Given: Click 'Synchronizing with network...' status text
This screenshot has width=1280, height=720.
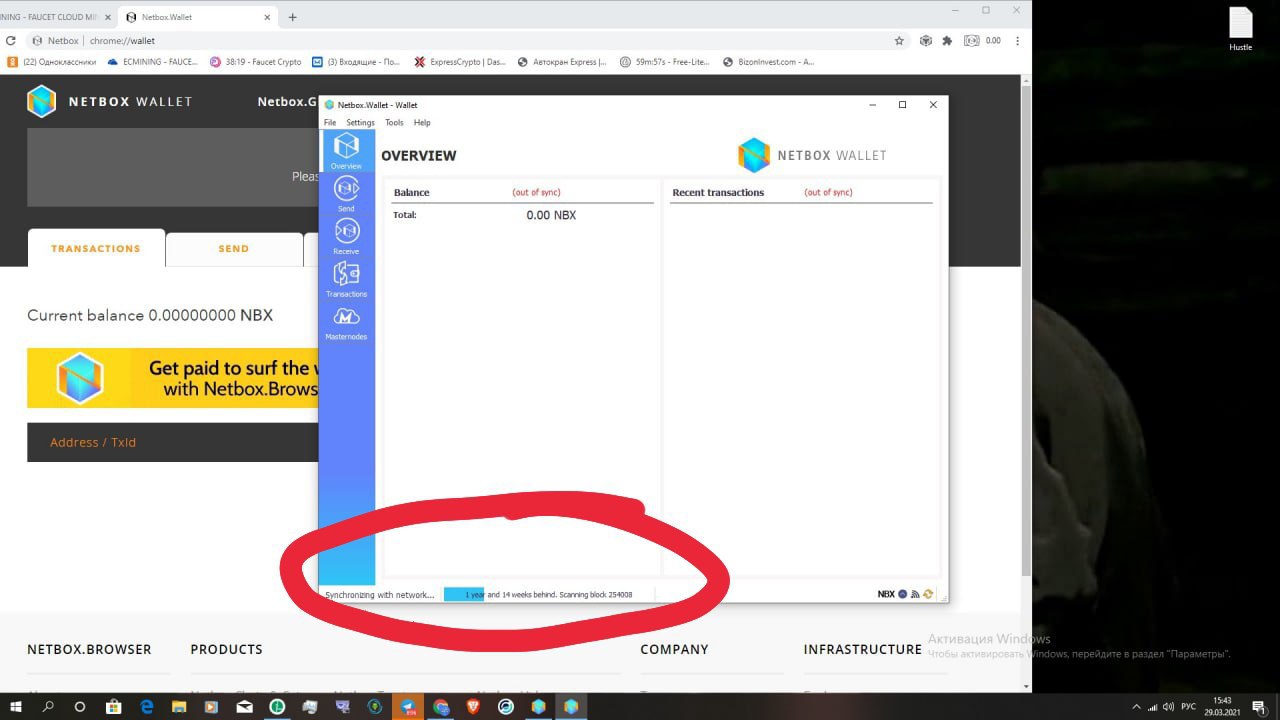Looking at the screenshot, I should click(x=379, y=594).
